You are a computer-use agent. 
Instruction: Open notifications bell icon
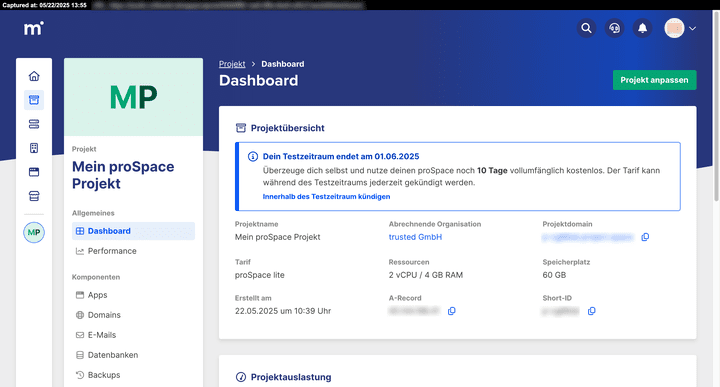[x=642, y=28]
